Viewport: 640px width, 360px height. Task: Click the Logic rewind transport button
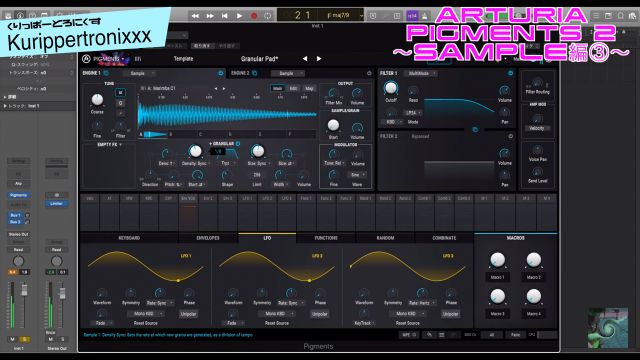click(195, 16)
